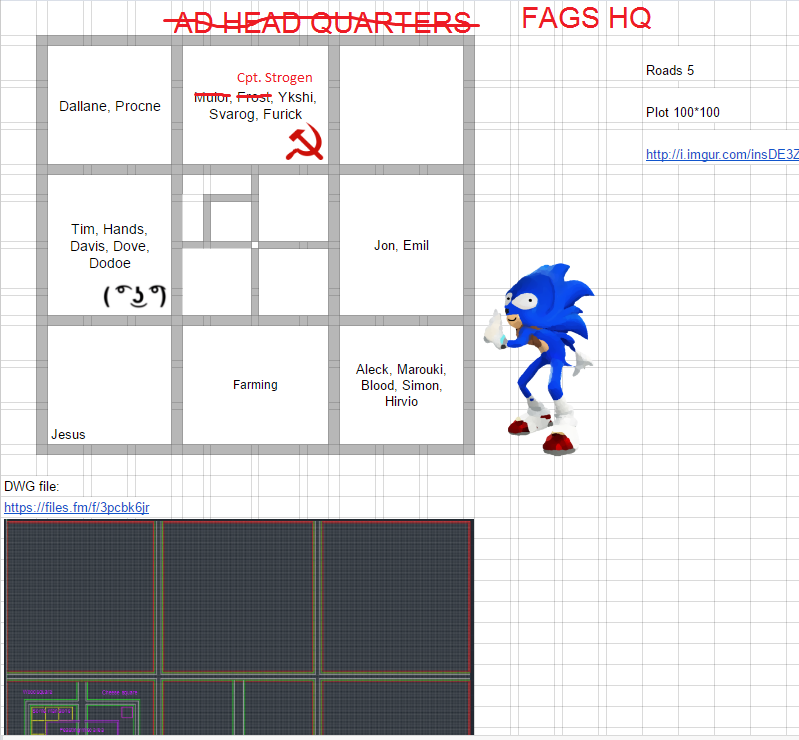The image size is (799, 740).
Task: Open the files.fm DWG file link
Action: click(76, 508)
